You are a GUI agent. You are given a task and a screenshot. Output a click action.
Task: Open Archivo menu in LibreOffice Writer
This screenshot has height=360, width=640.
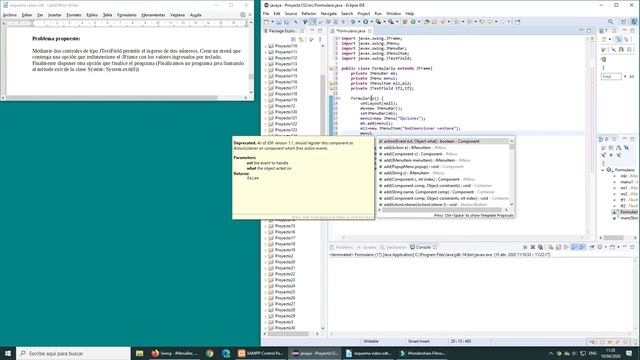tap(10, 15)
